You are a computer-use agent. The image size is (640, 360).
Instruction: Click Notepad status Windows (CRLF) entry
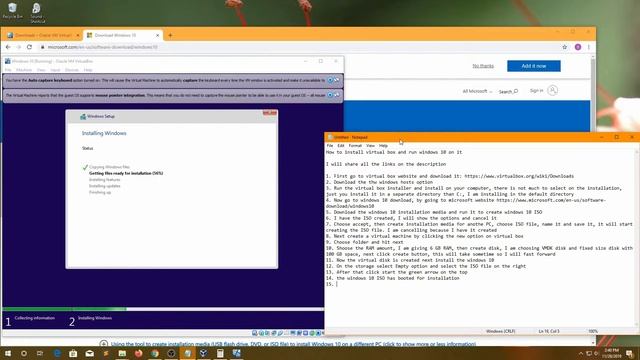(x=500, y=331)
